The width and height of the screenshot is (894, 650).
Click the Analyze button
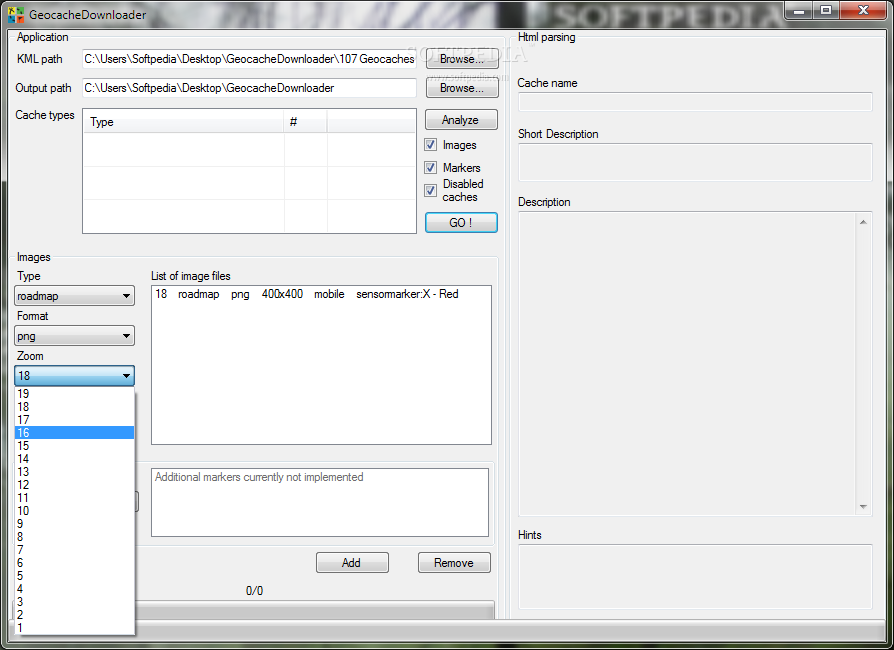click(x=461, y=120)
